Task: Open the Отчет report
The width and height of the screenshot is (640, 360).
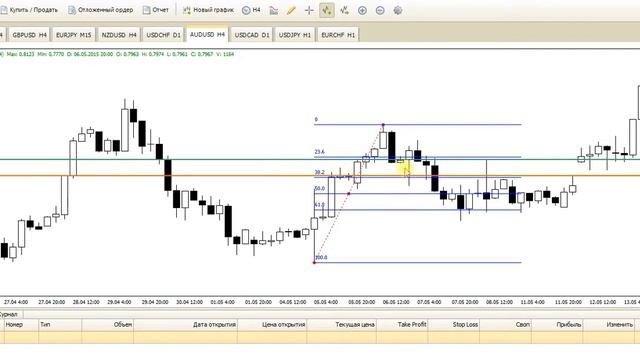Action: (156, 10)
